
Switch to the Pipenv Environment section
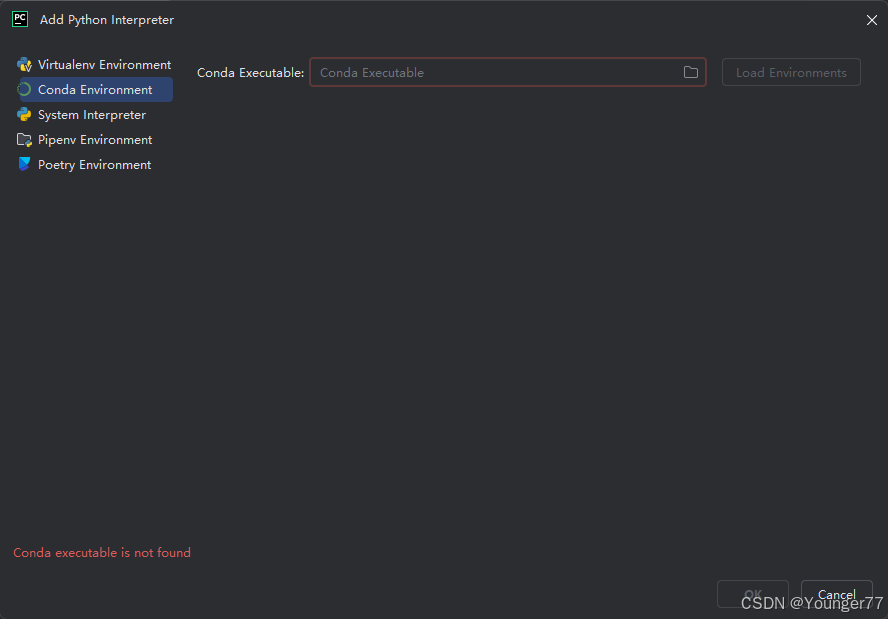[x=95, y=139]
